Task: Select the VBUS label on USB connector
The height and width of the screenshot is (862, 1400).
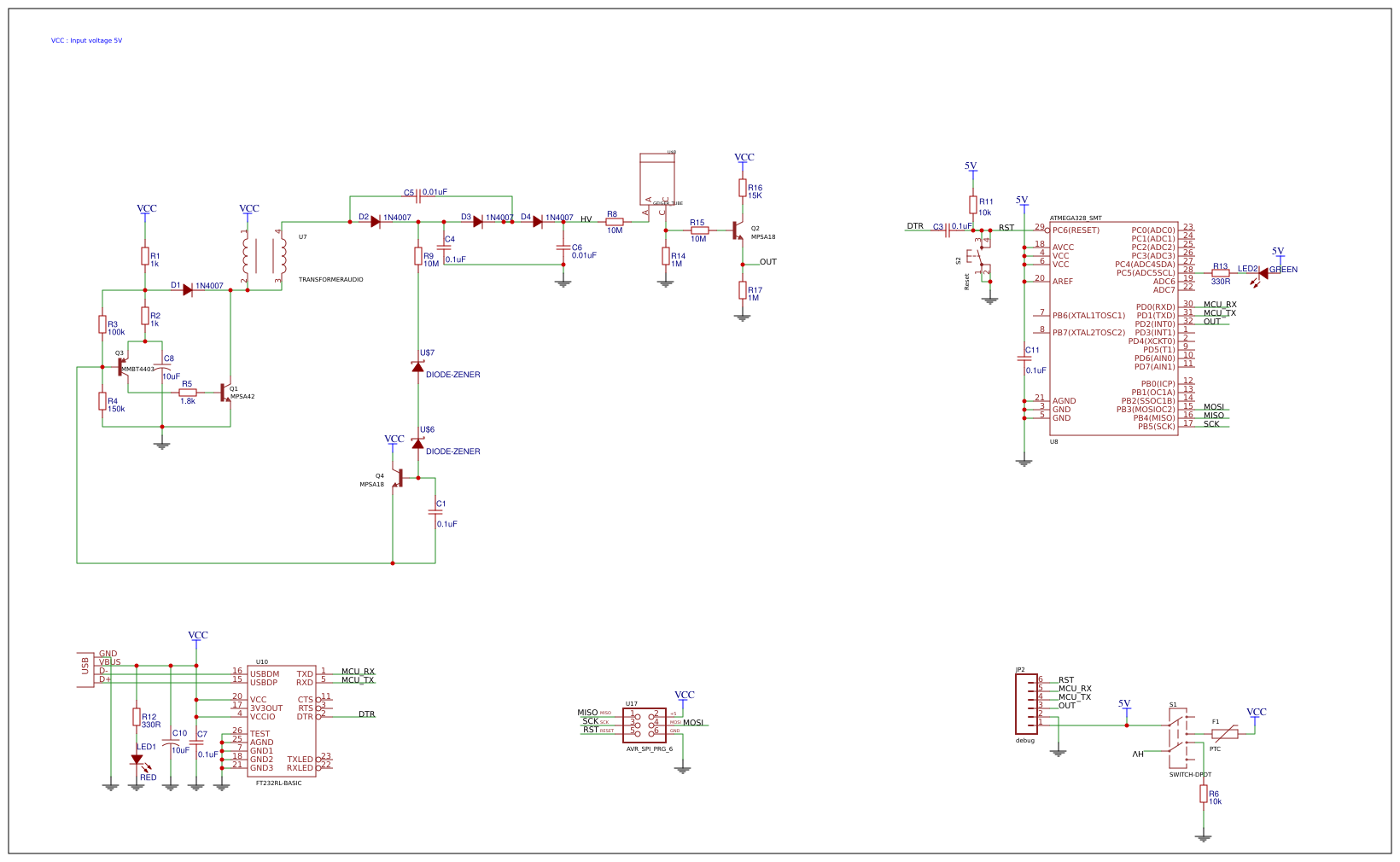Action: [x=110, y=662]
